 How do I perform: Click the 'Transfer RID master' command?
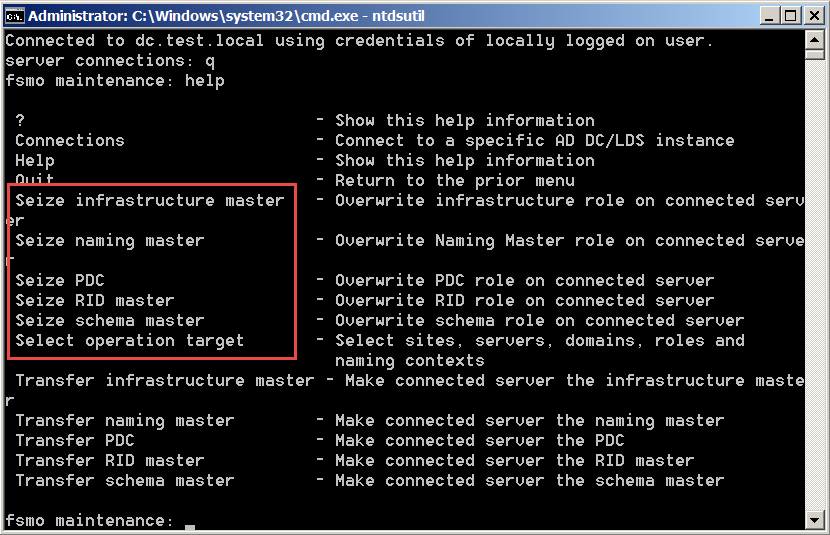point(110,461)
